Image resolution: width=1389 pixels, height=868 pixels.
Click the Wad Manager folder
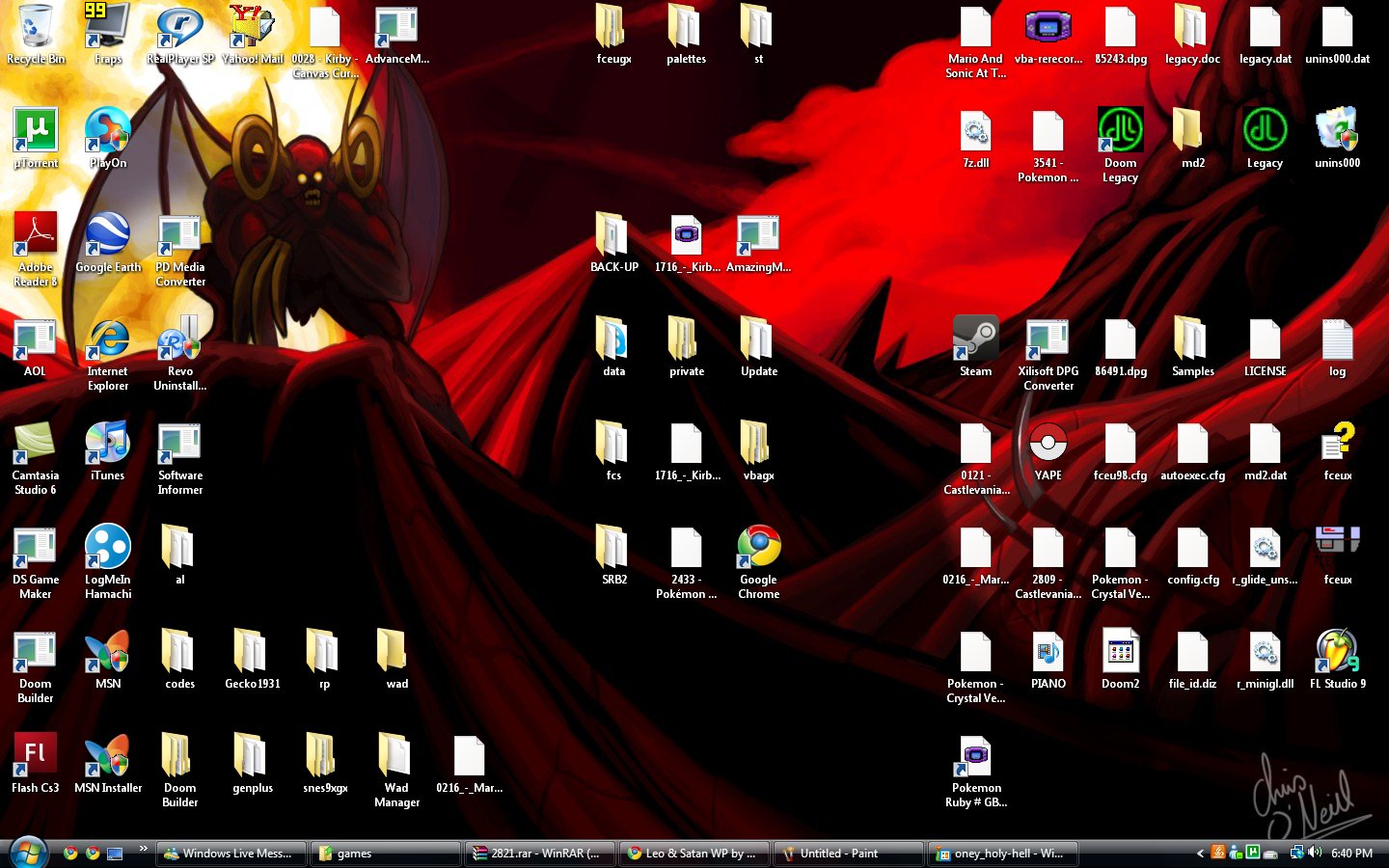click(x=397, y=771)
